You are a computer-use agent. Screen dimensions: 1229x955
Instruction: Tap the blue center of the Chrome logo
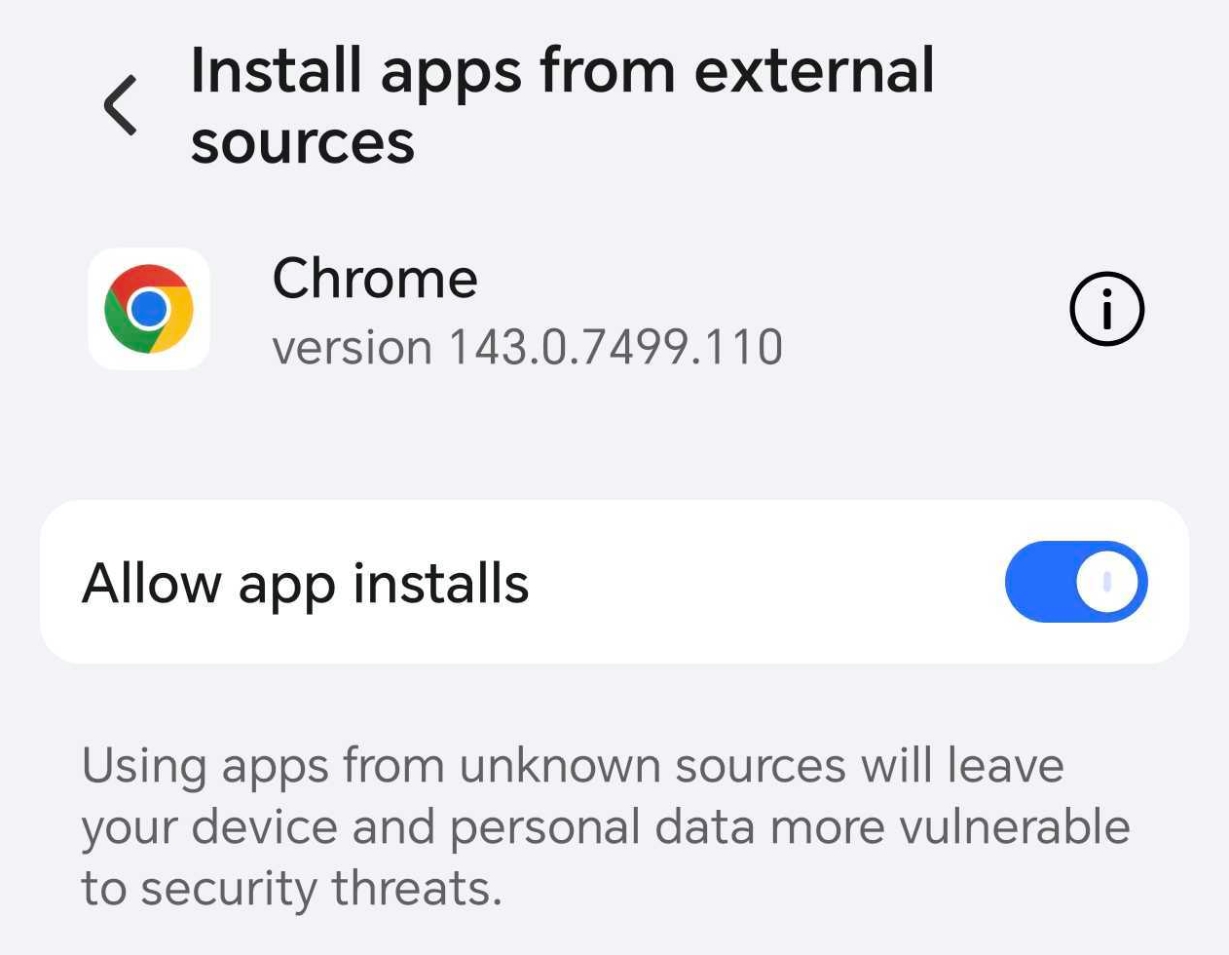[x=149, y=309]
